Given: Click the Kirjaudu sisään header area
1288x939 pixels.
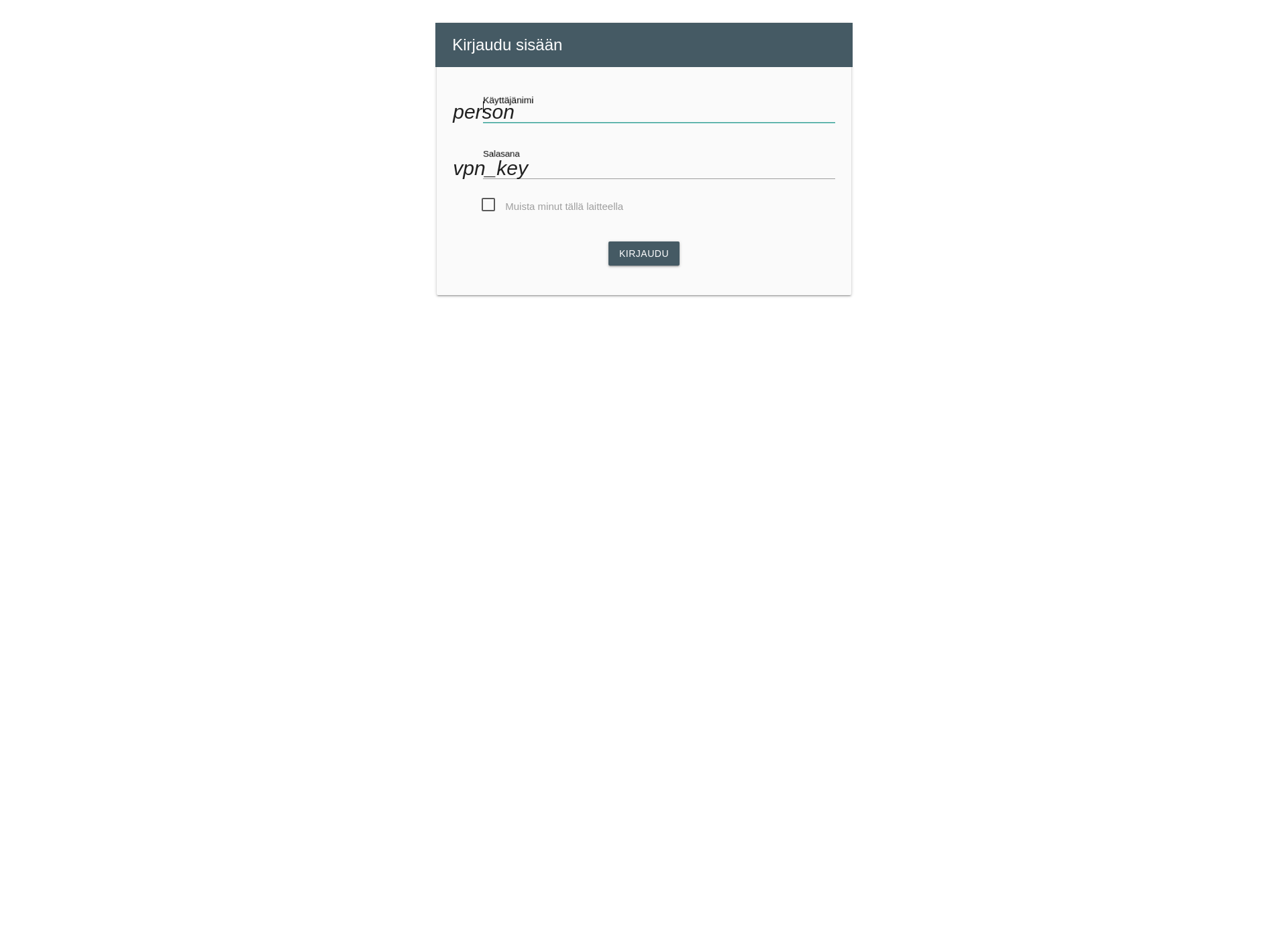Looking at the screenshot, I should click(644, 44).
